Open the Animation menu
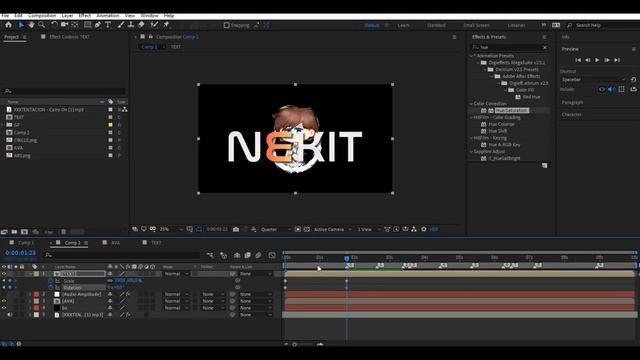Image resolution: width=640 pixels, height=360 pixels. 108,16
